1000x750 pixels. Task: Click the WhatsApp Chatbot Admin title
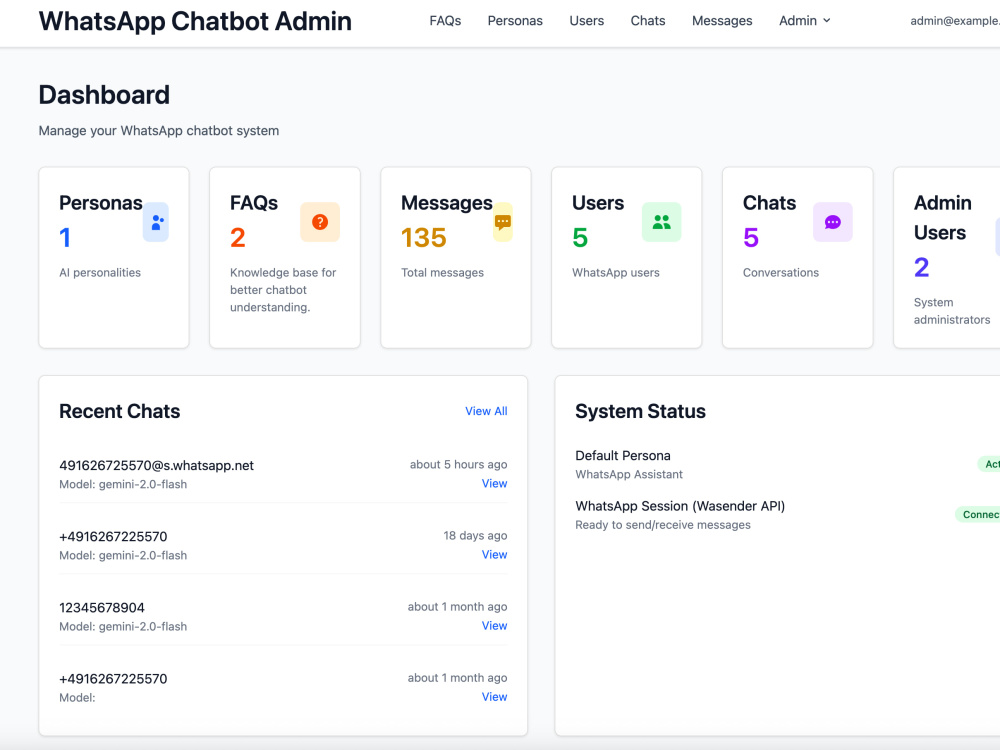tap(195, 21)
